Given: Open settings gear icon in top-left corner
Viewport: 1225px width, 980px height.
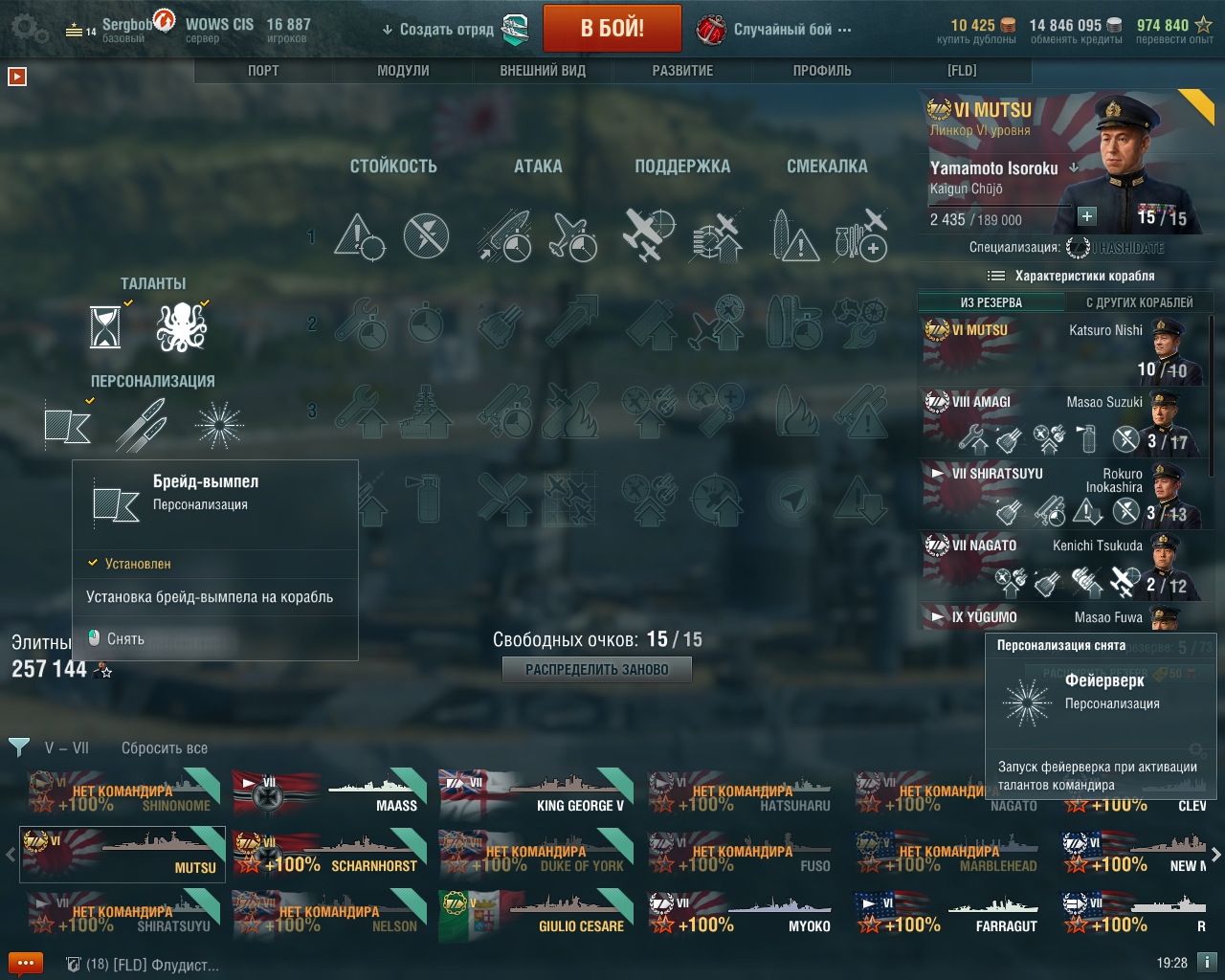Looking at the screenshot, I should point(30,29).
